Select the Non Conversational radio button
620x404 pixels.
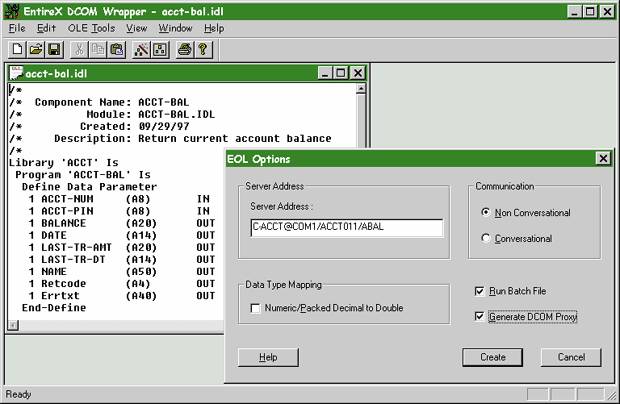[x=486, y=212]
